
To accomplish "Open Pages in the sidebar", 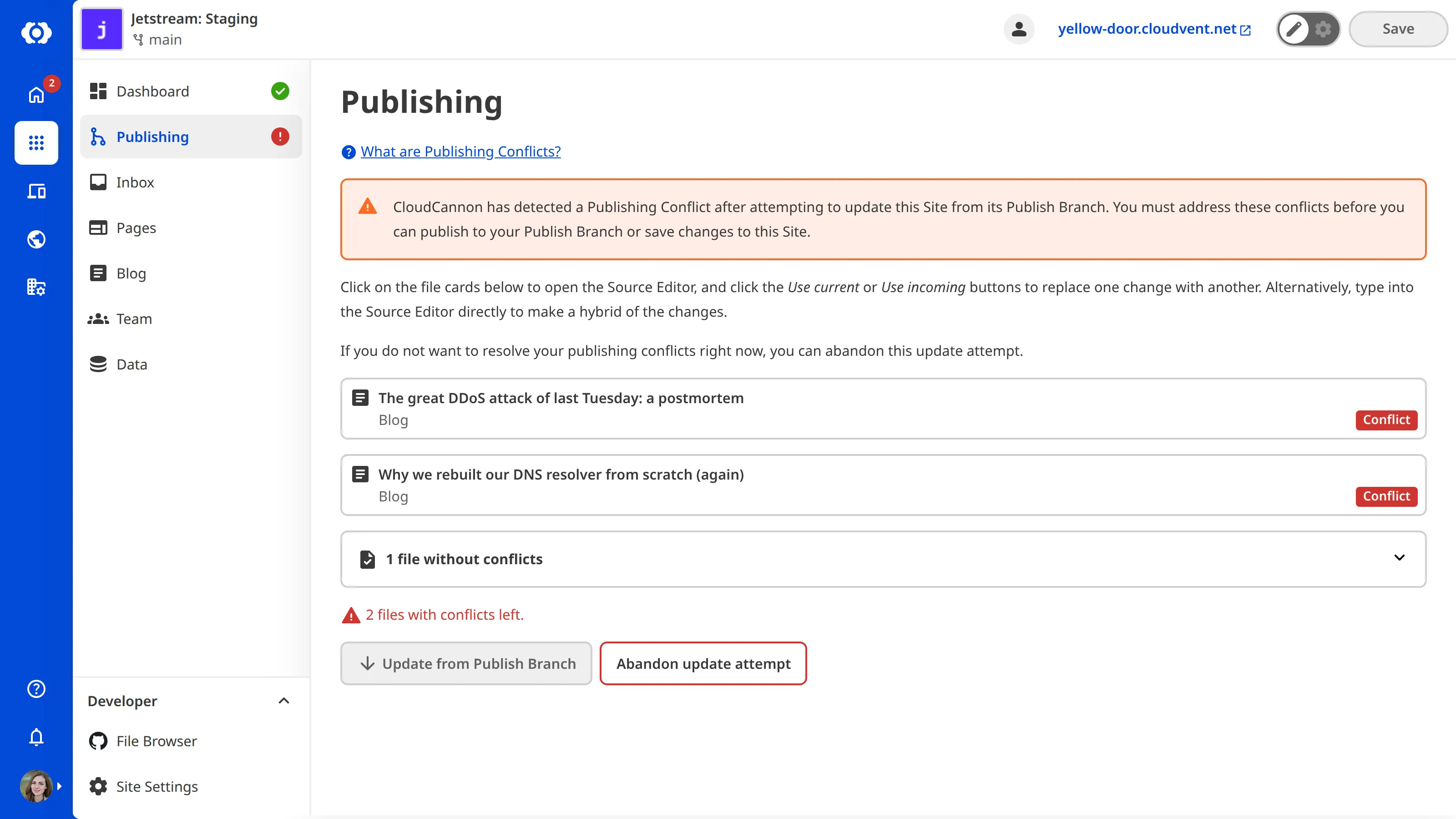I will point(191,228).
